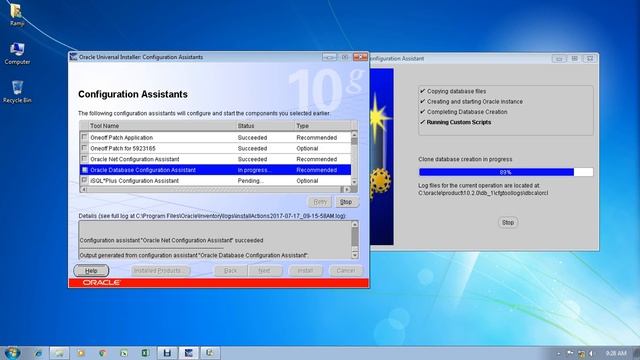
Task: Select iSQL*Plus Configuration Assistant row
Action: [x=215, y=180]
